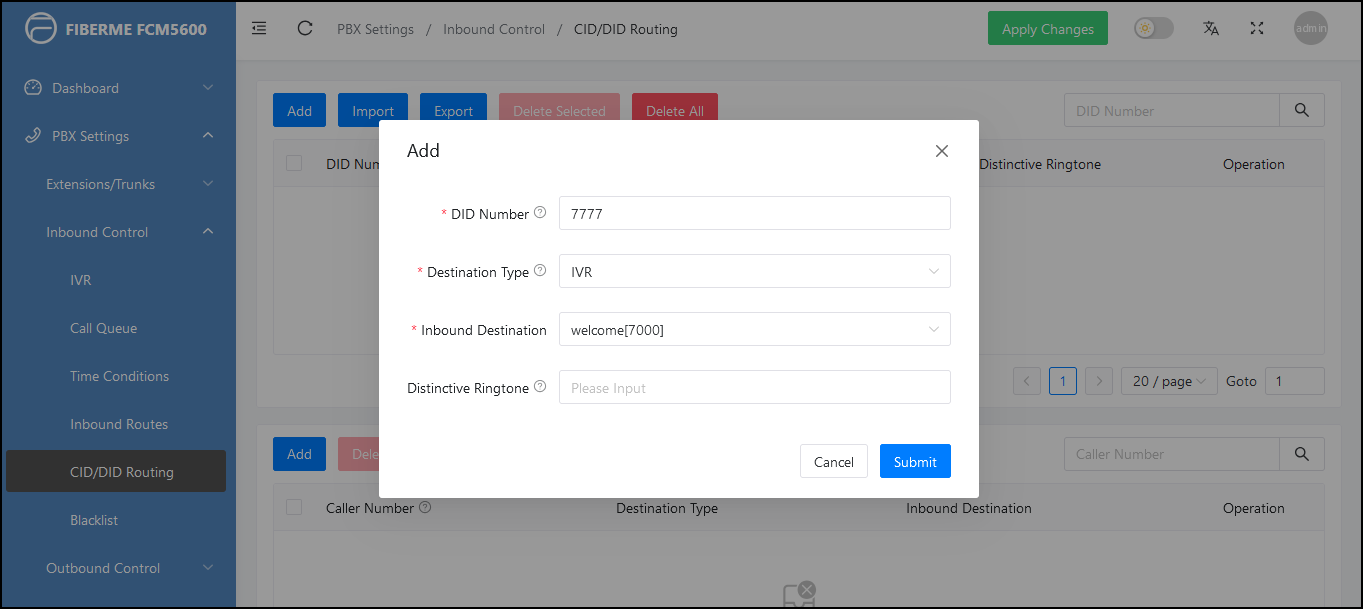Click the Cancel button in dialog

click(x=834, y=461)
